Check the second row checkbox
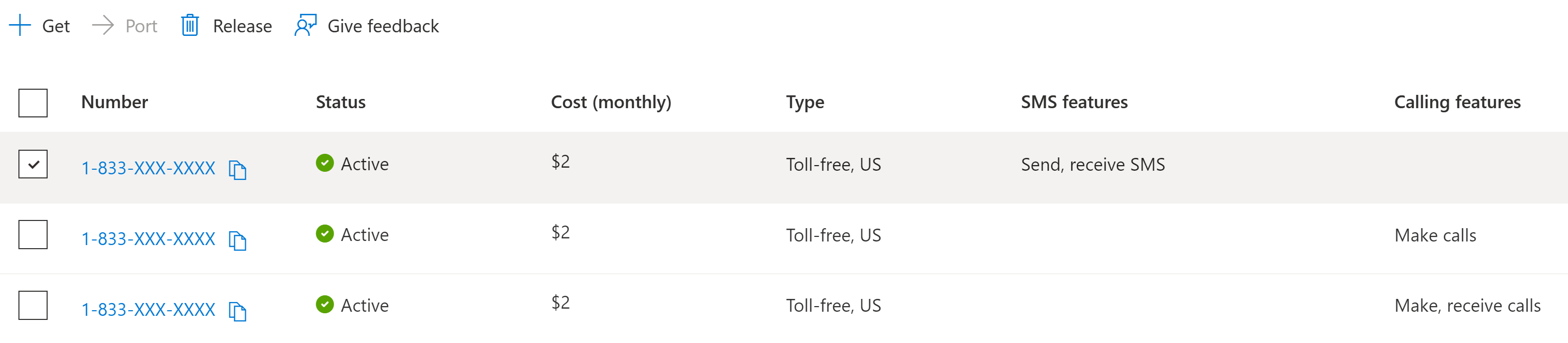Screen dimensions: 1568x343 coord(33,234)
